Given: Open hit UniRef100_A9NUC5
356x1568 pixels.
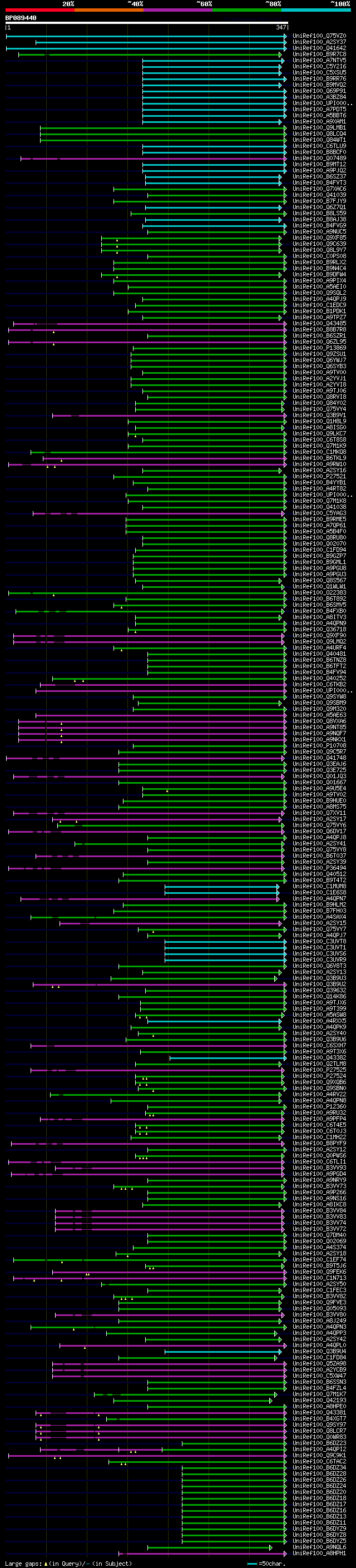Looking at the screenshot, I should (319, 232).
